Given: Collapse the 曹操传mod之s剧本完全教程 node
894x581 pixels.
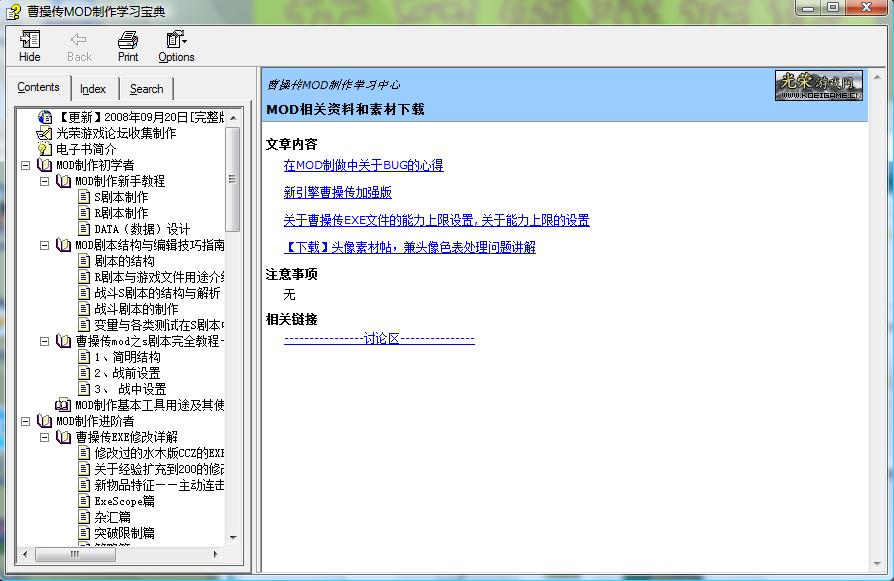Looking at the screenshot, I should 44,342.
